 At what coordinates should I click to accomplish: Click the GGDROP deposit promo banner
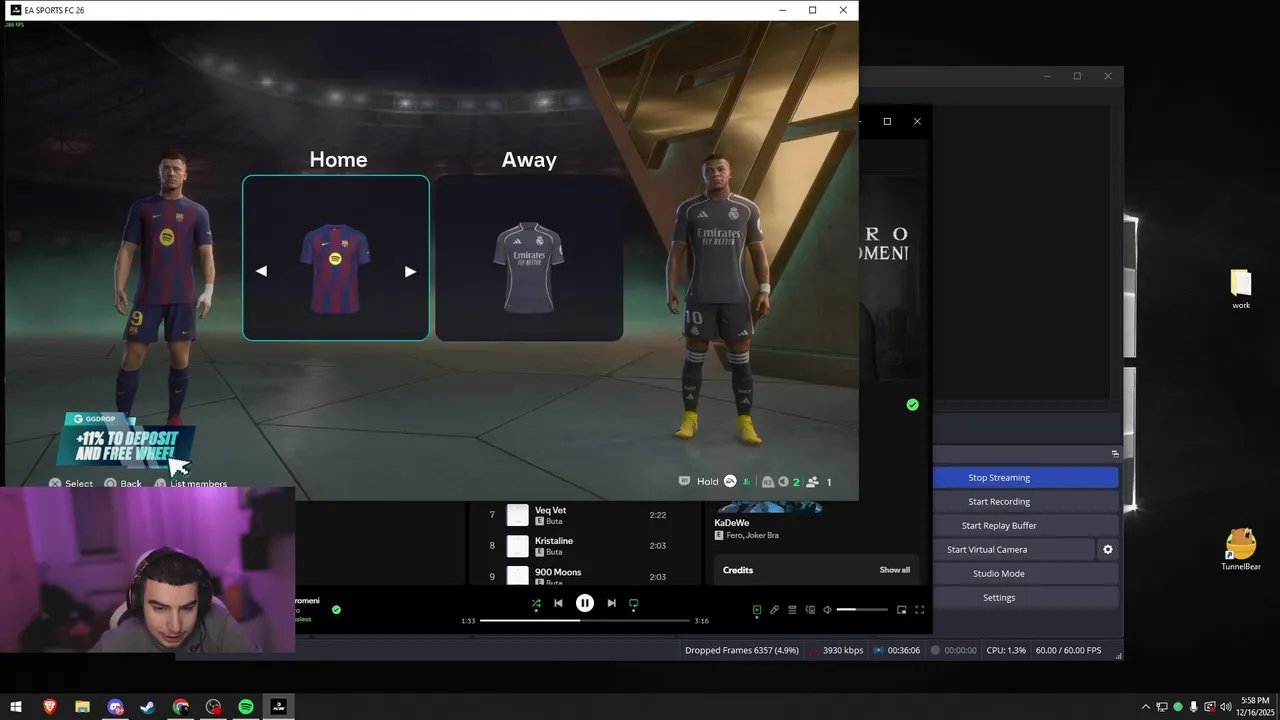coord(124,439)
